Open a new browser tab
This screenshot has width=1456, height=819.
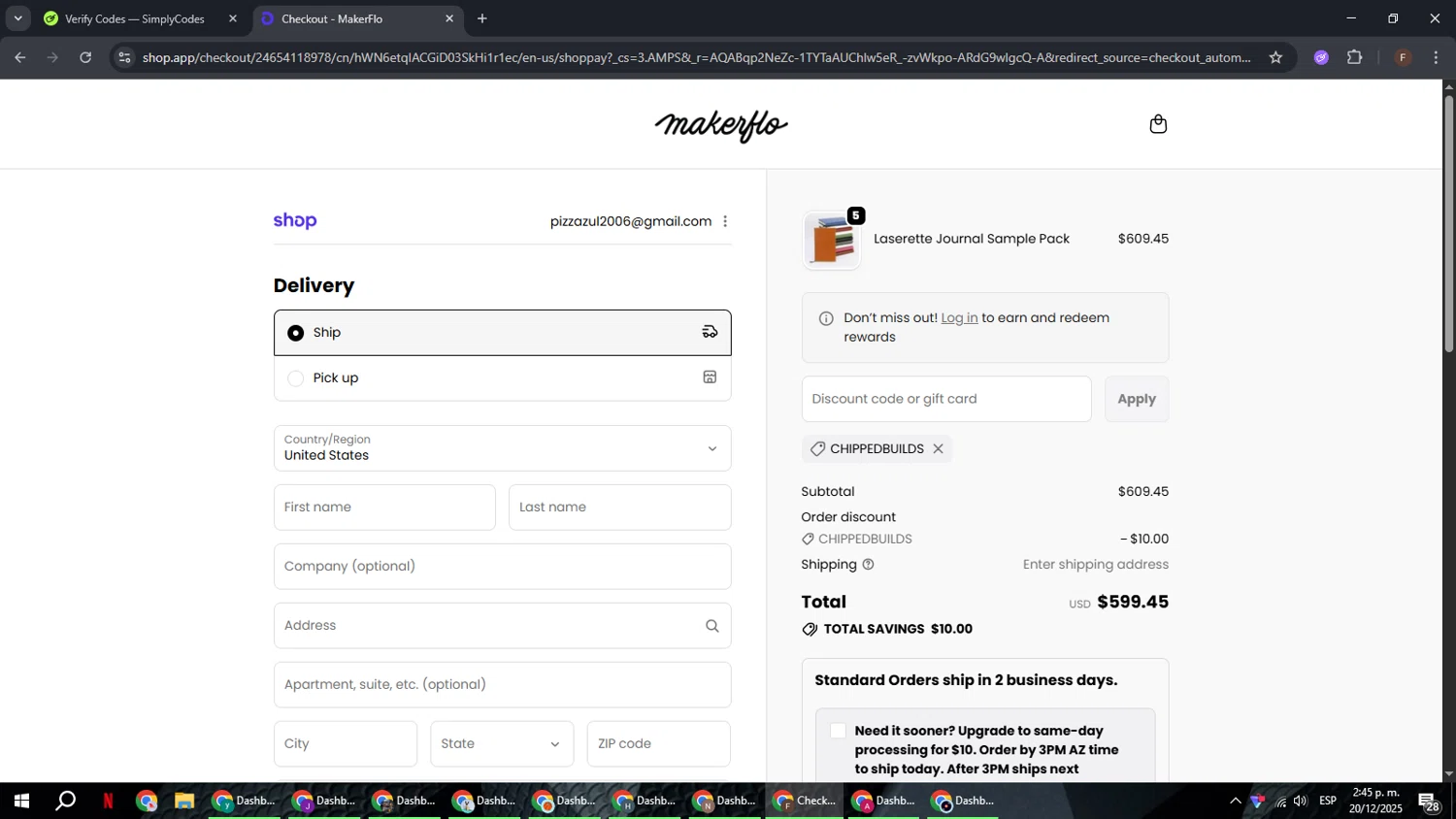[x=482, y=18]
